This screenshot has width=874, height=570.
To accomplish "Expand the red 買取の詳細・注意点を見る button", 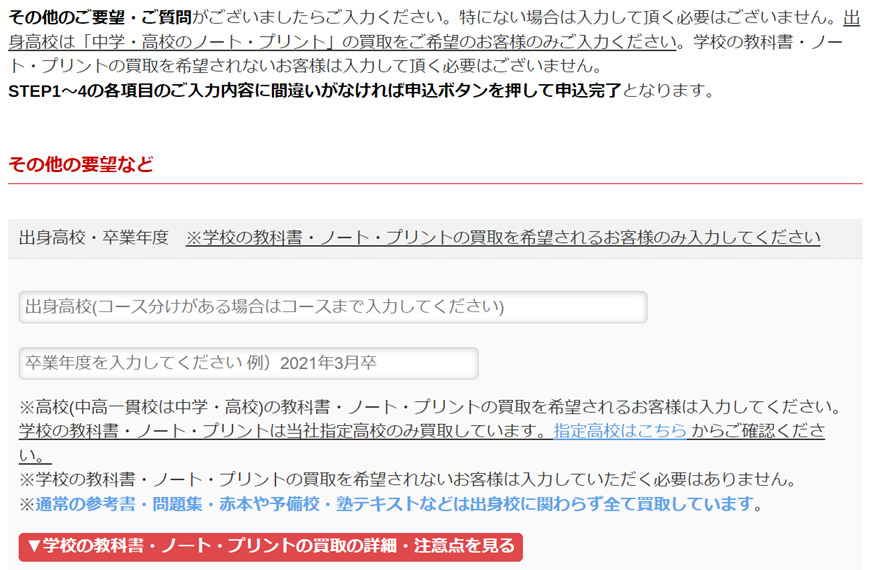I will 270,546.
